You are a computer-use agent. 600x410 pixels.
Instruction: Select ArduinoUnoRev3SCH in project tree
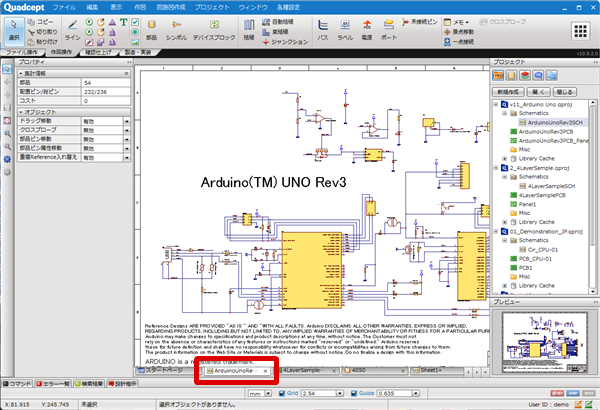click(x=551, y=123)
